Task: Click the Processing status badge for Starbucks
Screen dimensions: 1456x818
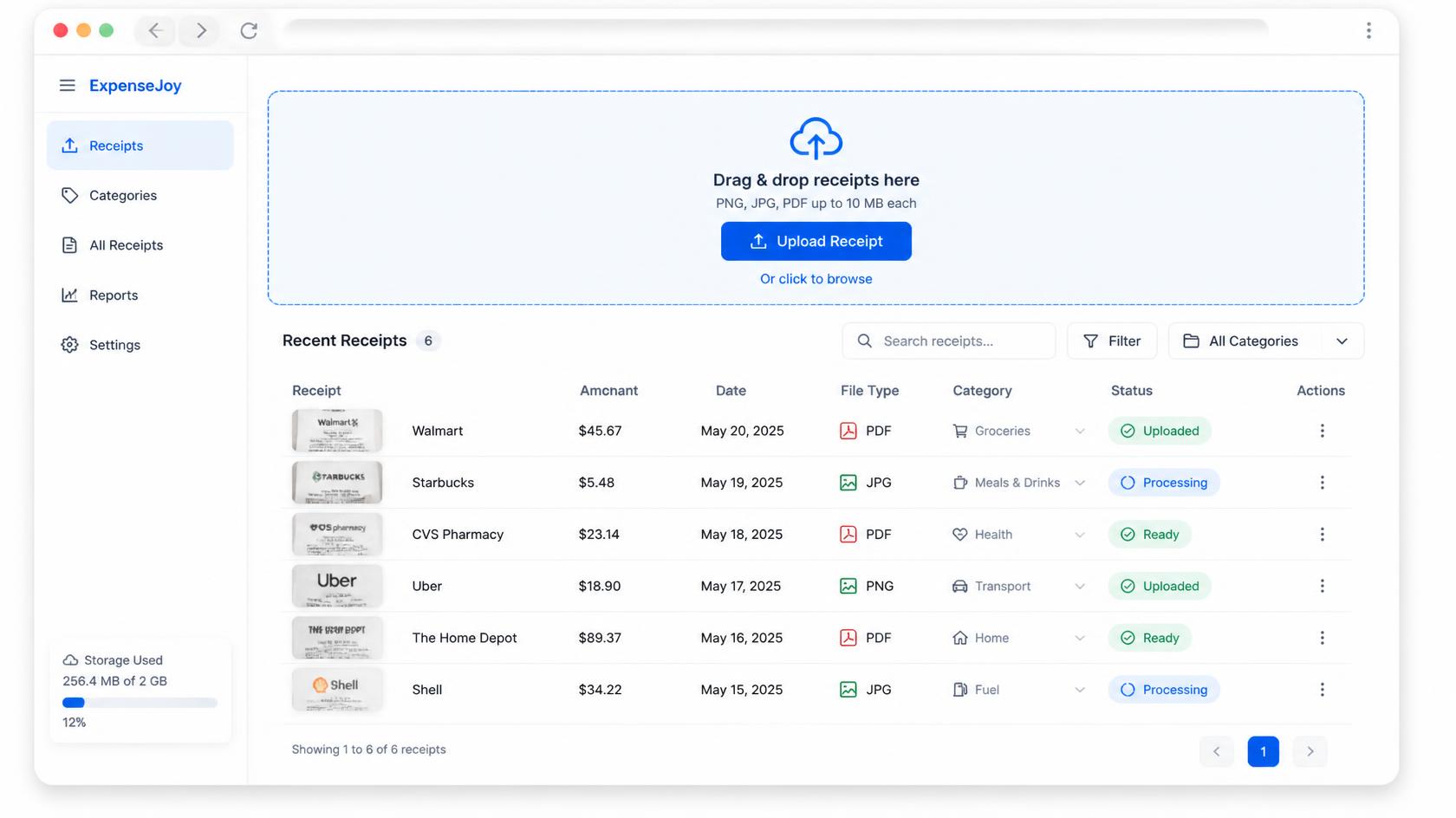Action: pyautogui.click(x=1164, y=483)
